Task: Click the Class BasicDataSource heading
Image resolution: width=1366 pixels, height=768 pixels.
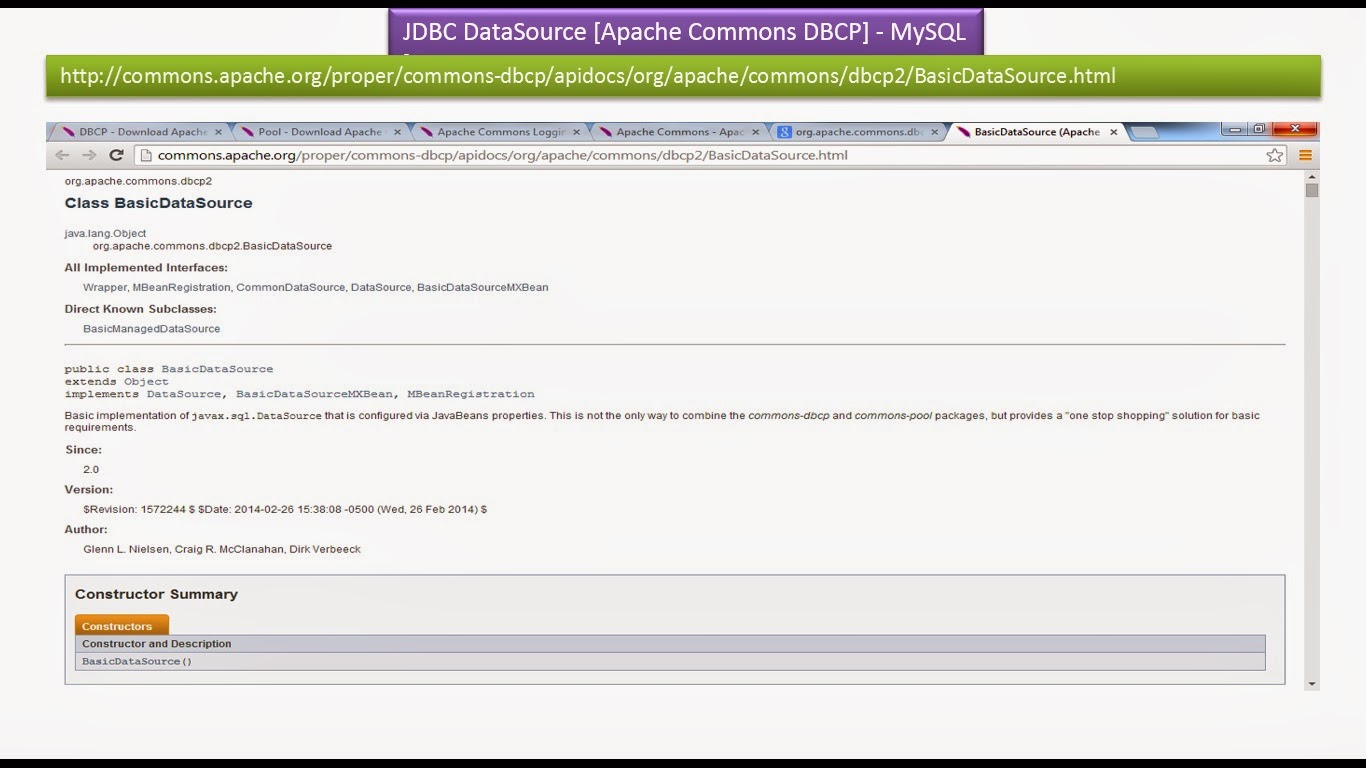Action: click(x=158, y=203)
